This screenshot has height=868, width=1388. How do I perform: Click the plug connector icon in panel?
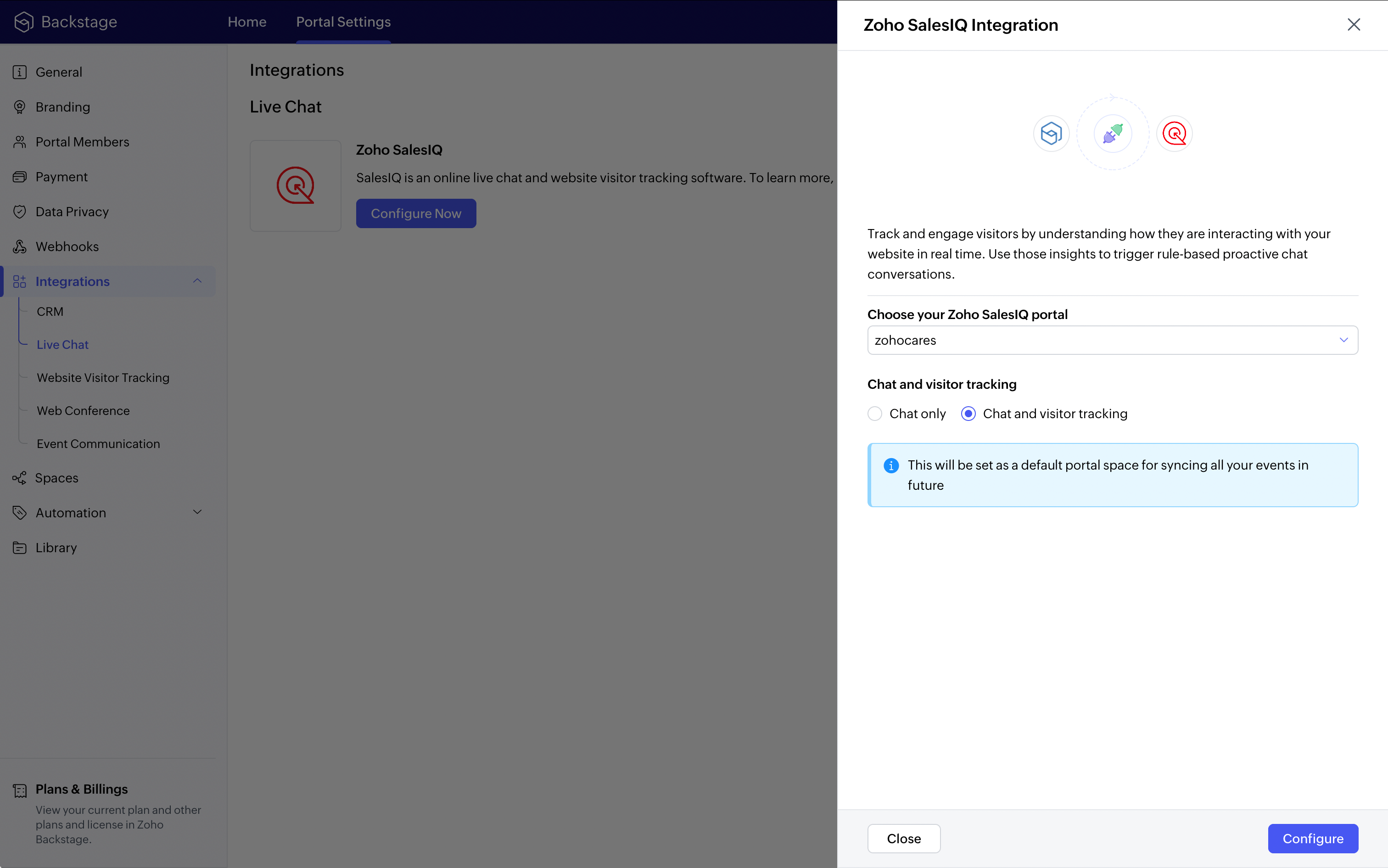click(1113, 134)
